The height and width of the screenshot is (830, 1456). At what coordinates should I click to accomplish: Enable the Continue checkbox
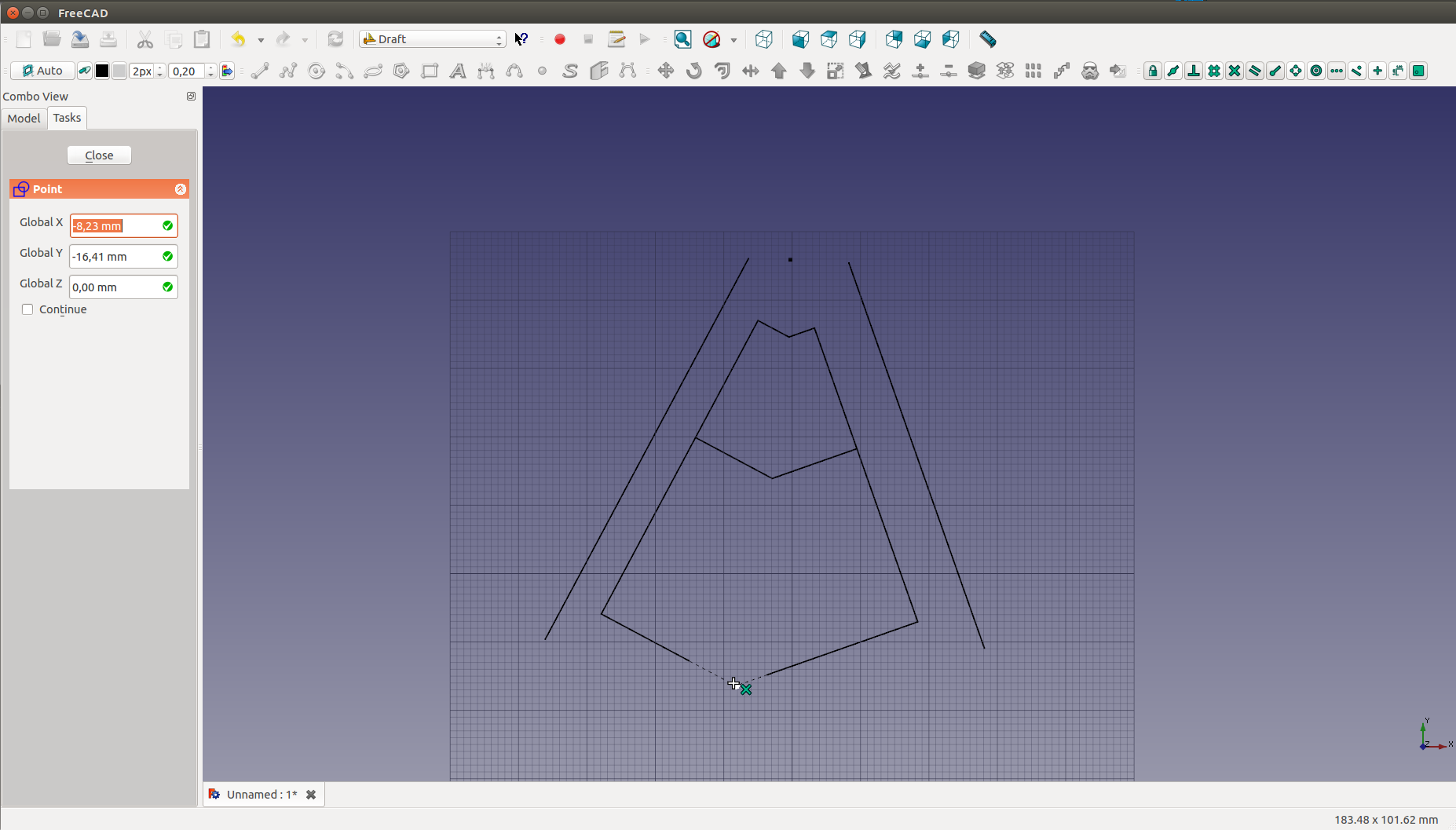coord(27,309)
